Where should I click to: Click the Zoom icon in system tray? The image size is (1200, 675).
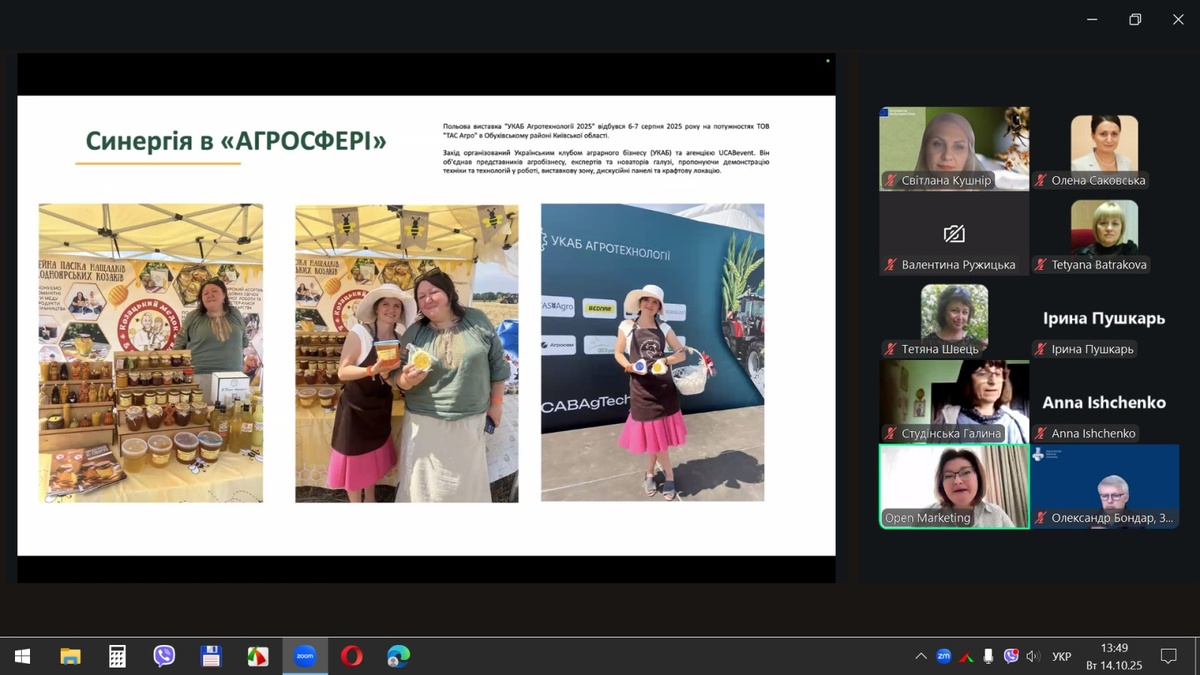943,656
